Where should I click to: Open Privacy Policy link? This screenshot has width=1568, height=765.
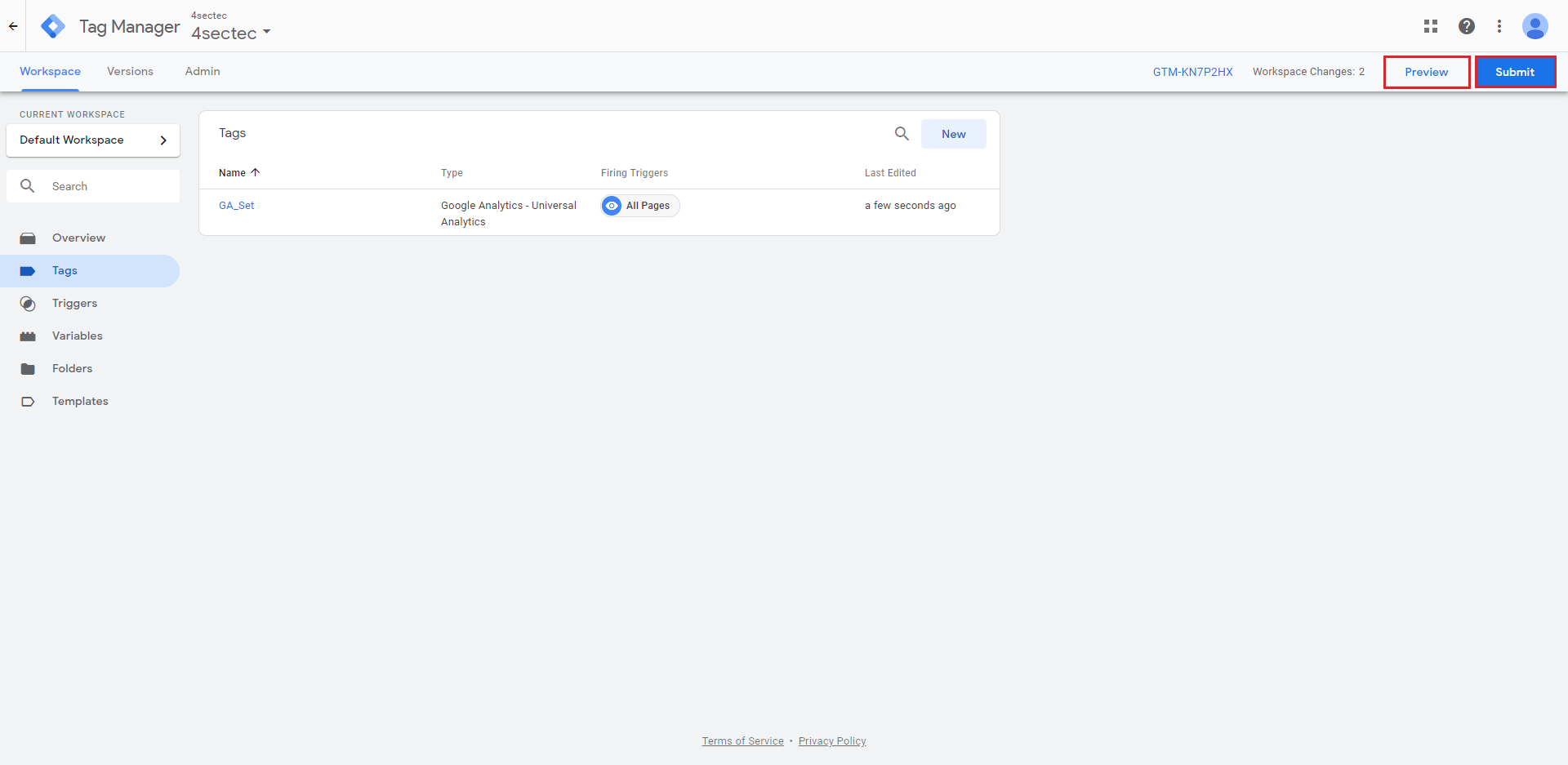[x=832, y=741]
